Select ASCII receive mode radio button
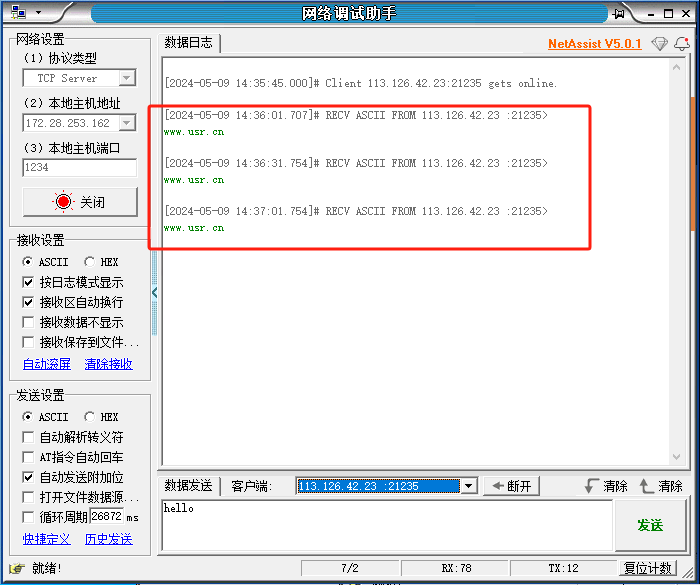This screenshot has height=585, width=700. 28,262
